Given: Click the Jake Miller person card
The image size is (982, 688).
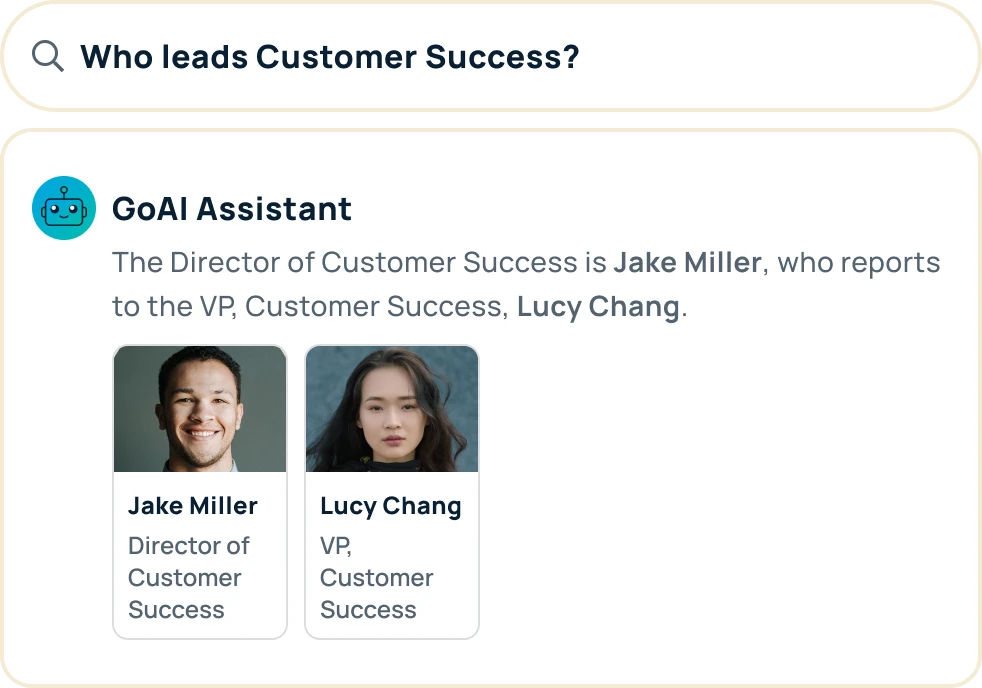Looking at the screenshot, I should coord(200,492).
